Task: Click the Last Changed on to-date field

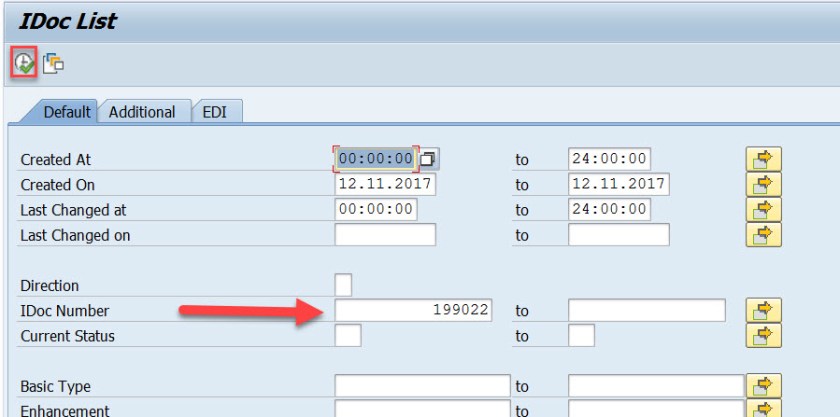Action: (x=619, y=234)
